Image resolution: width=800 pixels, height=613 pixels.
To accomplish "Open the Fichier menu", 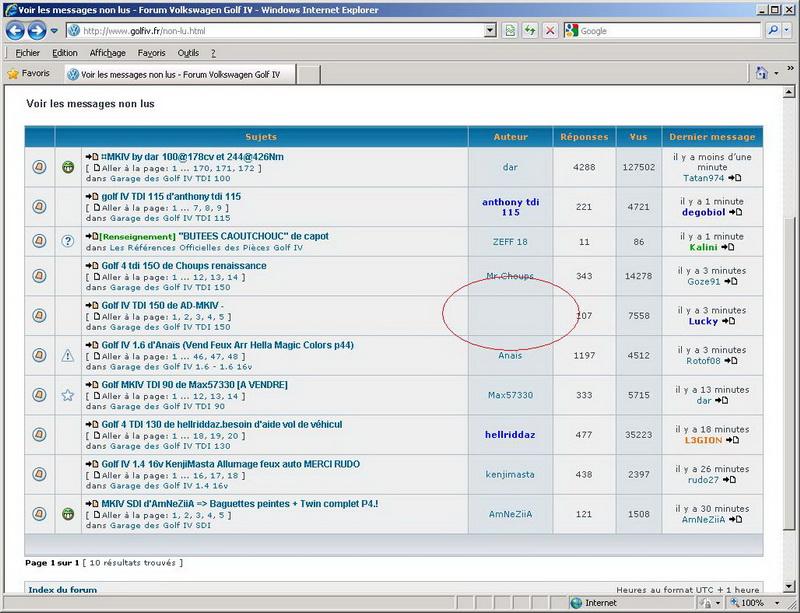I will point(28,53).
